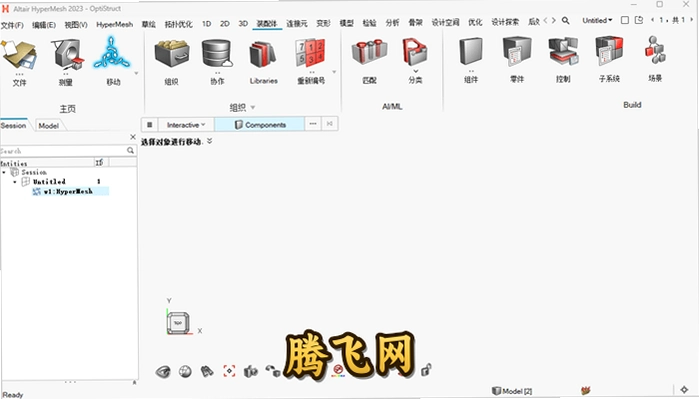
Task: Click the page layout square icon
Action: coord(625,21)
